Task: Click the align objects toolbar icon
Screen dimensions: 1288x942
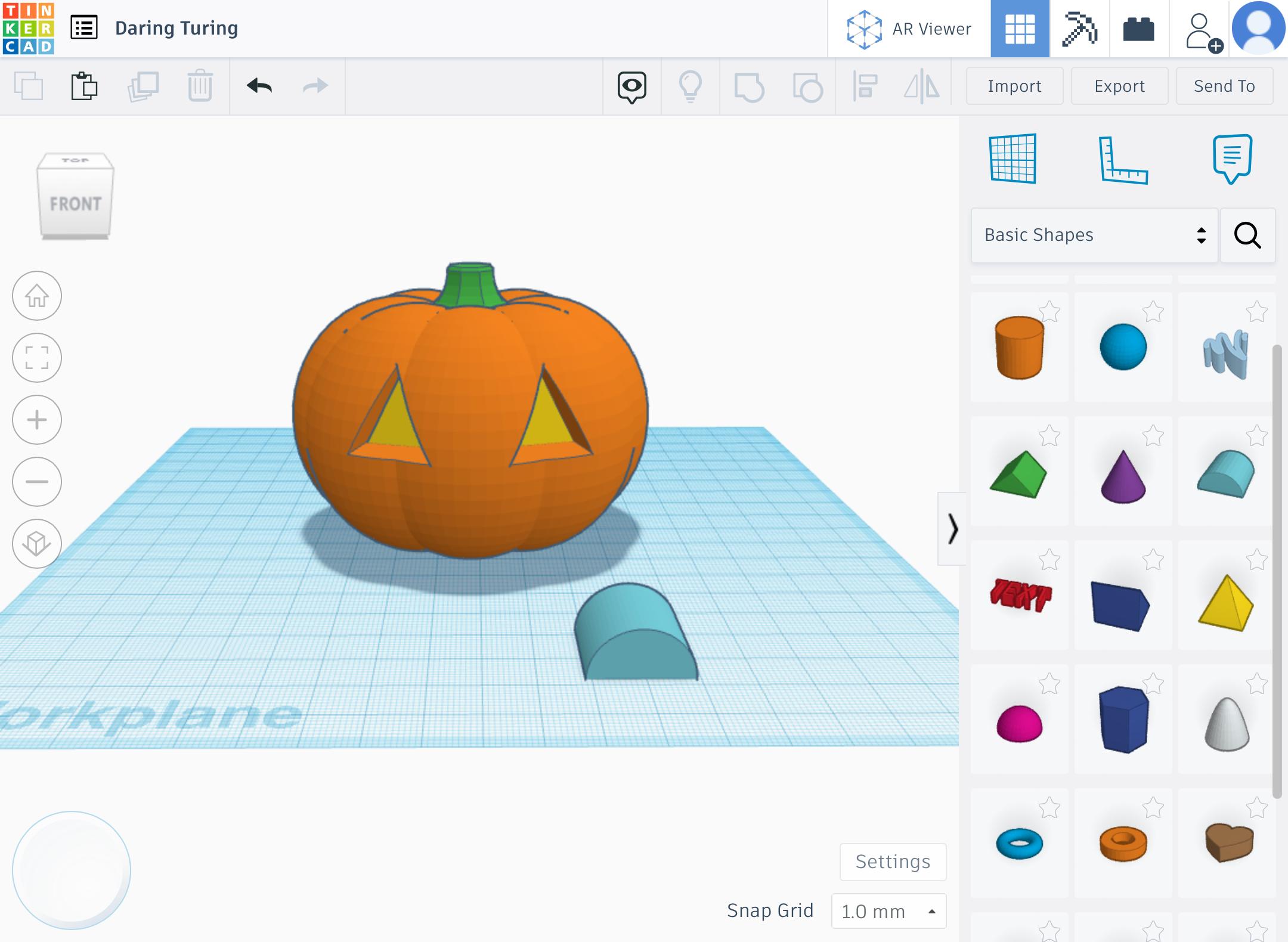Action: pos(865,86)
